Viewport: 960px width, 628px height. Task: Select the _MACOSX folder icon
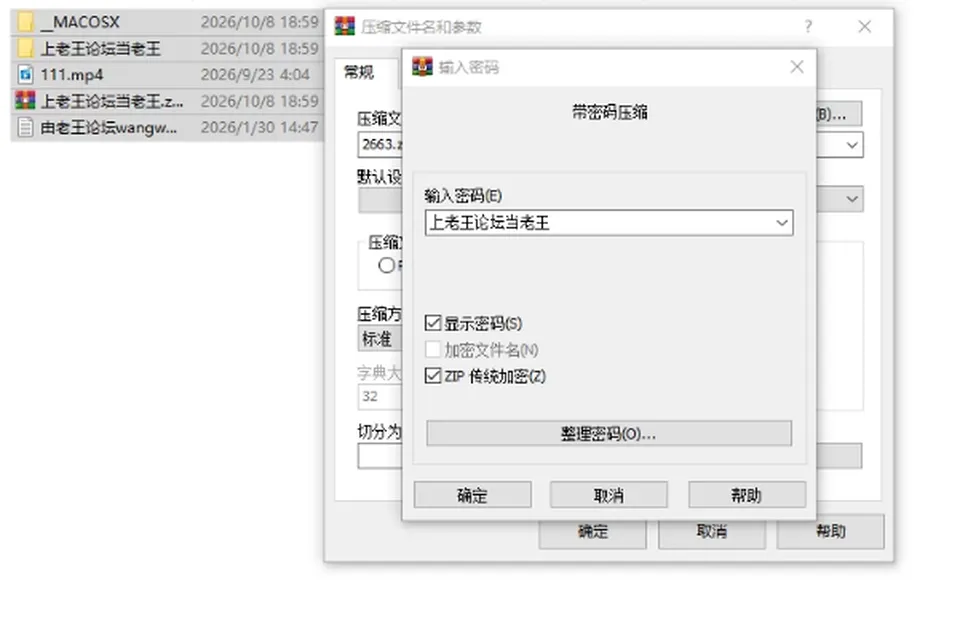coord(25,22)
